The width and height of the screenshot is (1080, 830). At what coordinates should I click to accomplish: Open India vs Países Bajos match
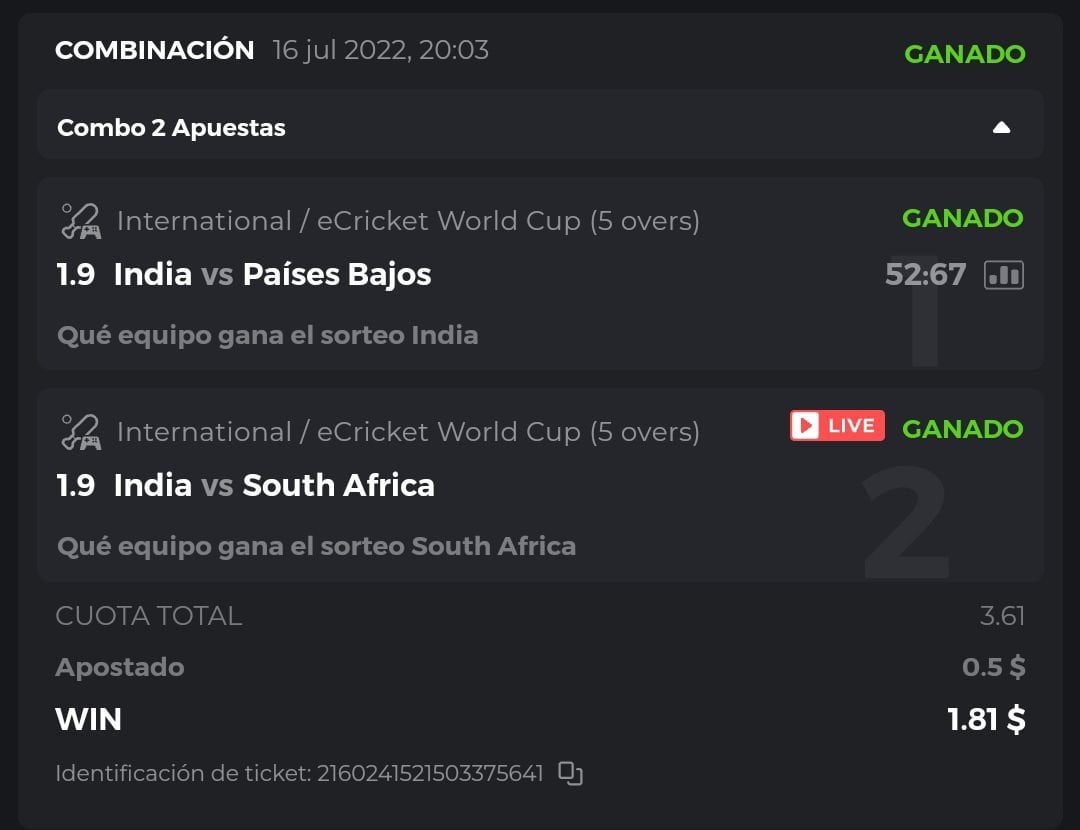(272, 274)
